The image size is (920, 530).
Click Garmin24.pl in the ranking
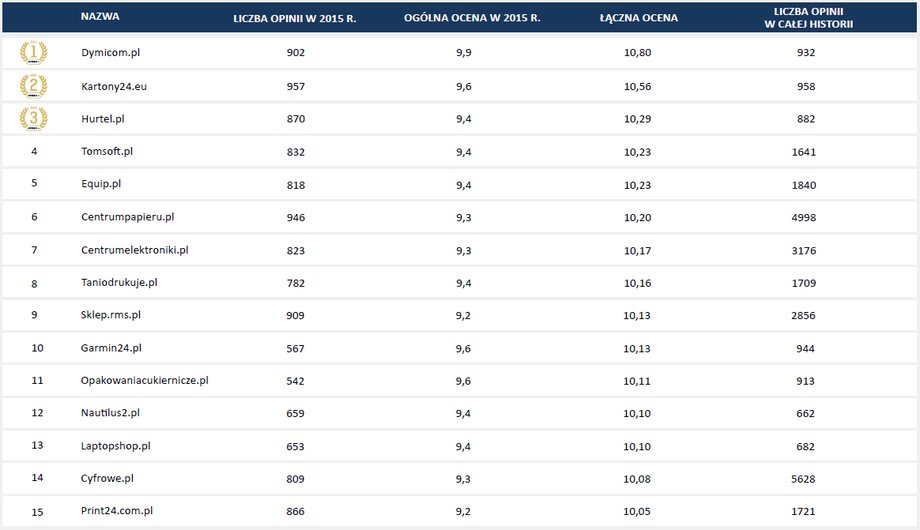click(111, 348)
